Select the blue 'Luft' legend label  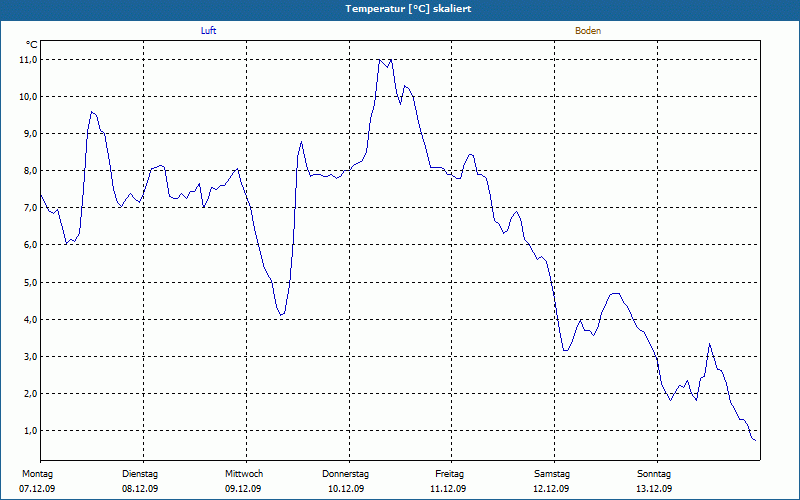click(x=208, y=31)
